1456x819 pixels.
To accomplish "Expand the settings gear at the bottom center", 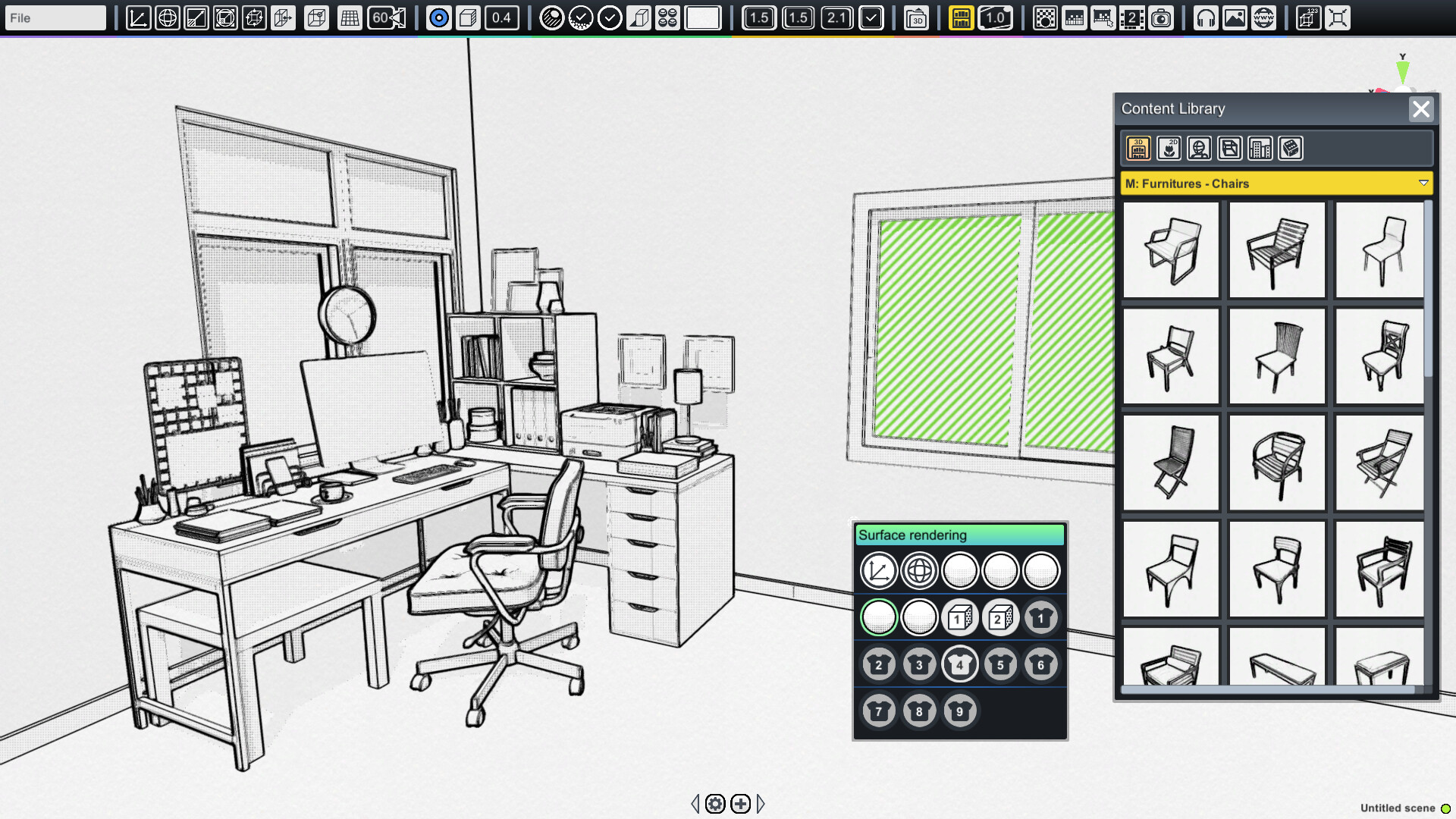I will [715, 803].
